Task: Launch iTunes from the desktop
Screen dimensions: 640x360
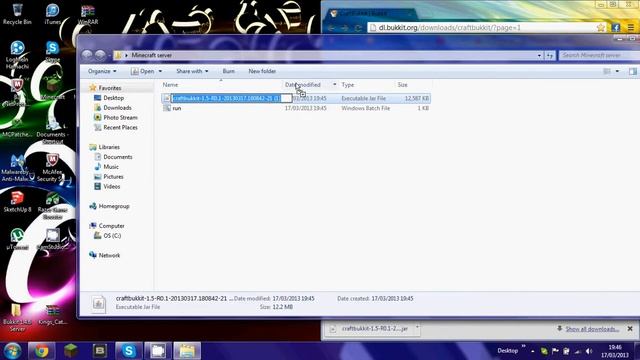Action: click(x=53, y=14)
